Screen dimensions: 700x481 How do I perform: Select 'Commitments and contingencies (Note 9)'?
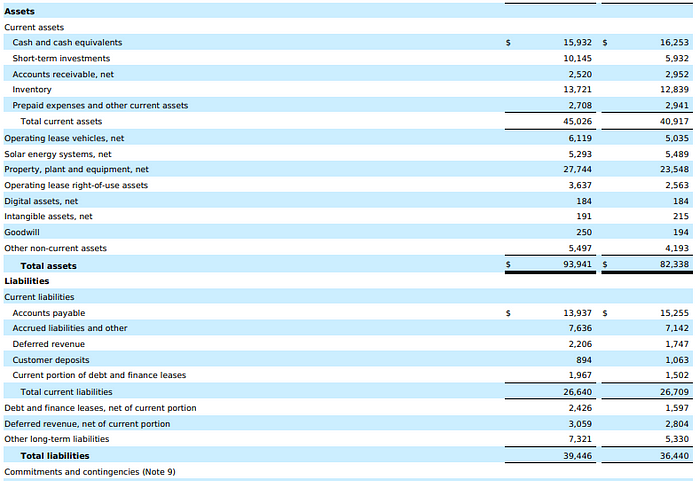point(90,472)
